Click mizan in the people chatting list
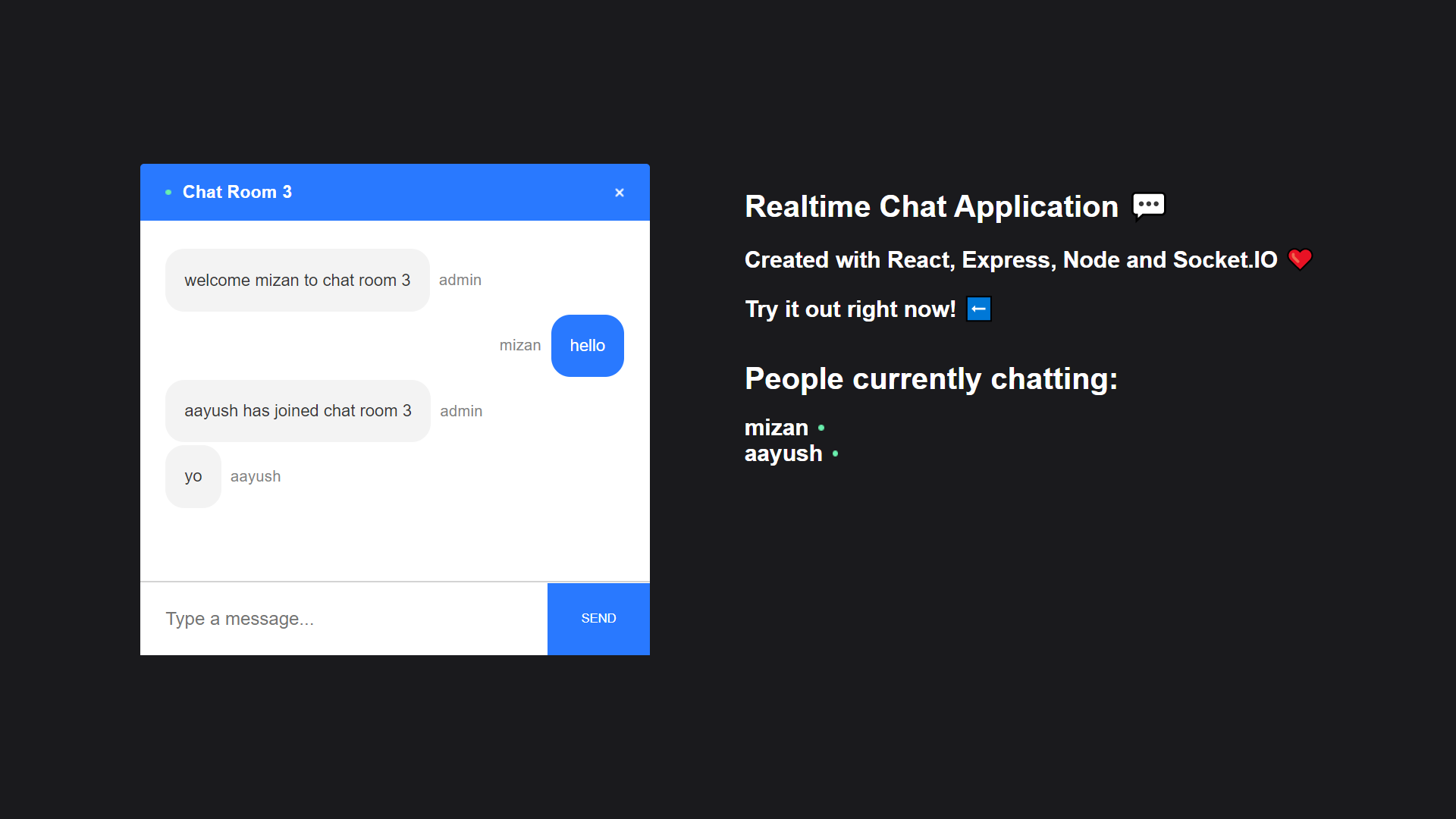 click(x=776, y=428)
